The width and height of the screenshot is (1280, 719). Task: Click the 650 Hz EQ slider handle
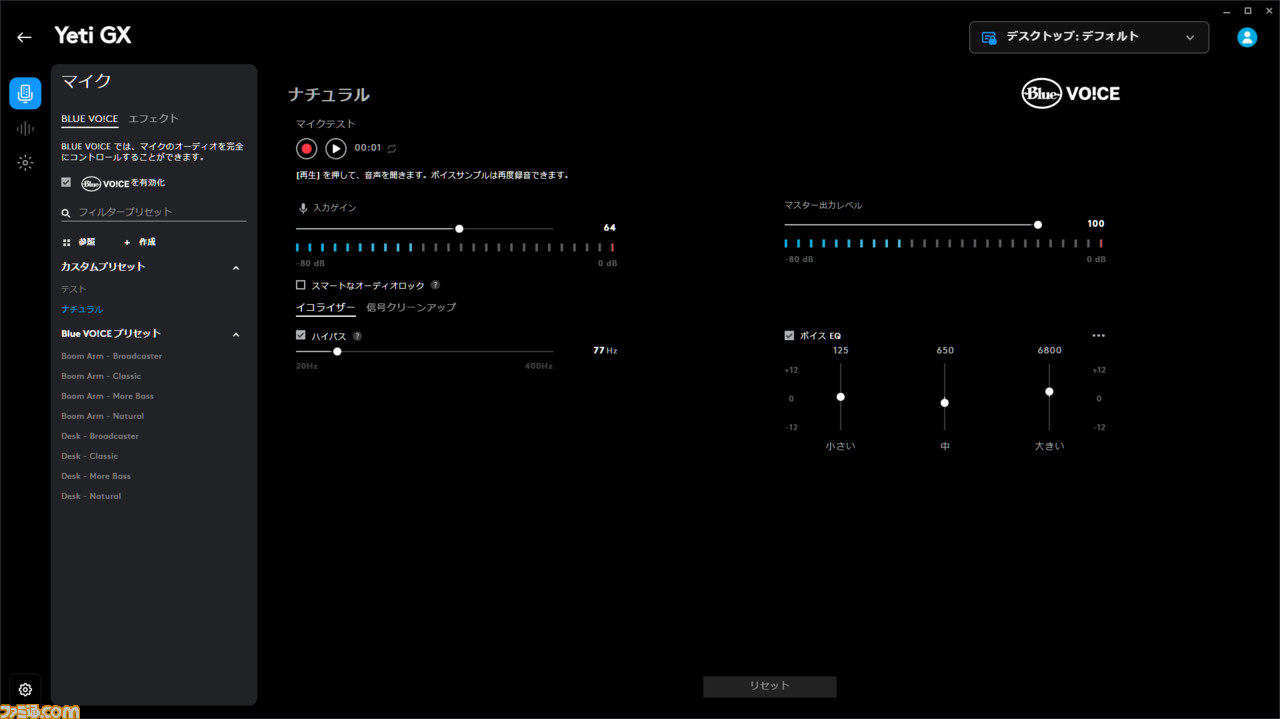tap(945, 403)
